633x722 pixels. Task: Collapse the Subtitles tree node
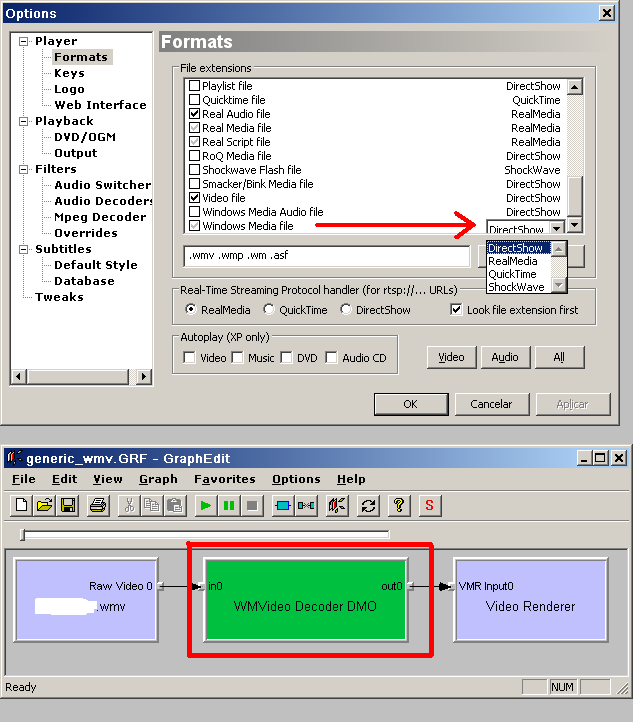(x=23, y=250)
